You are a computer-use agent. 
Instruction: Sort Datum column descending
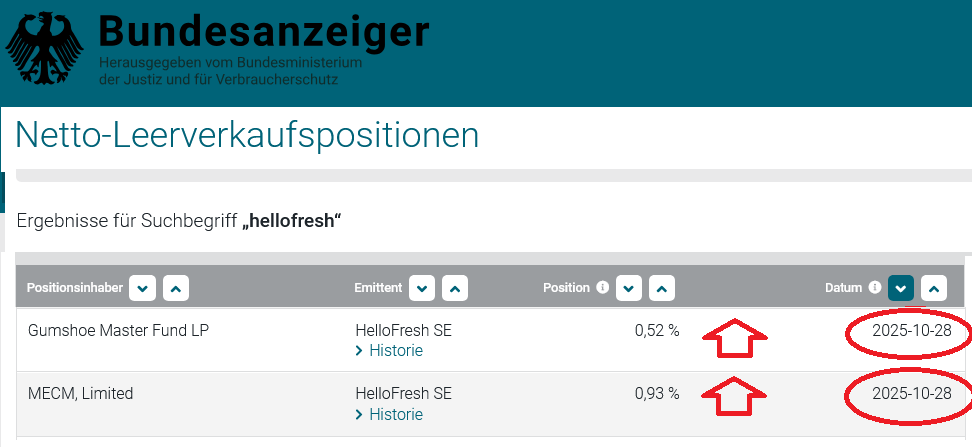coord(901,288)
